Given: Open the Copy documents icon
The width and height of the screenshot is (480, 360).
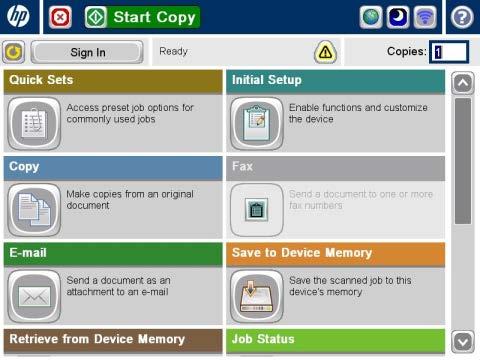Looking at the screenshot, I should (34, 210).
